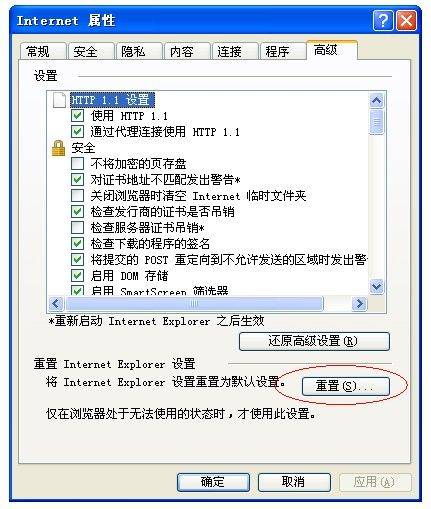Click the 安全 padlock icon
This screenshot has width=431, height=509.
[58, 148]
